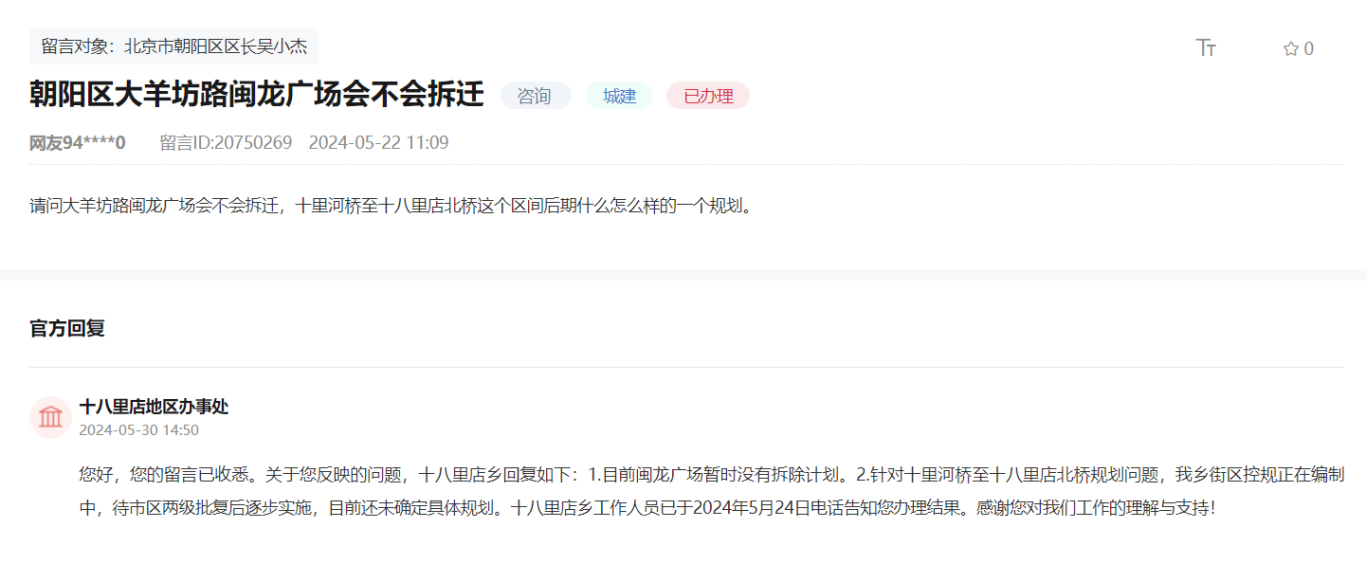
Task: Select the 城建 topic tag
Action: [x=619, y=96]
